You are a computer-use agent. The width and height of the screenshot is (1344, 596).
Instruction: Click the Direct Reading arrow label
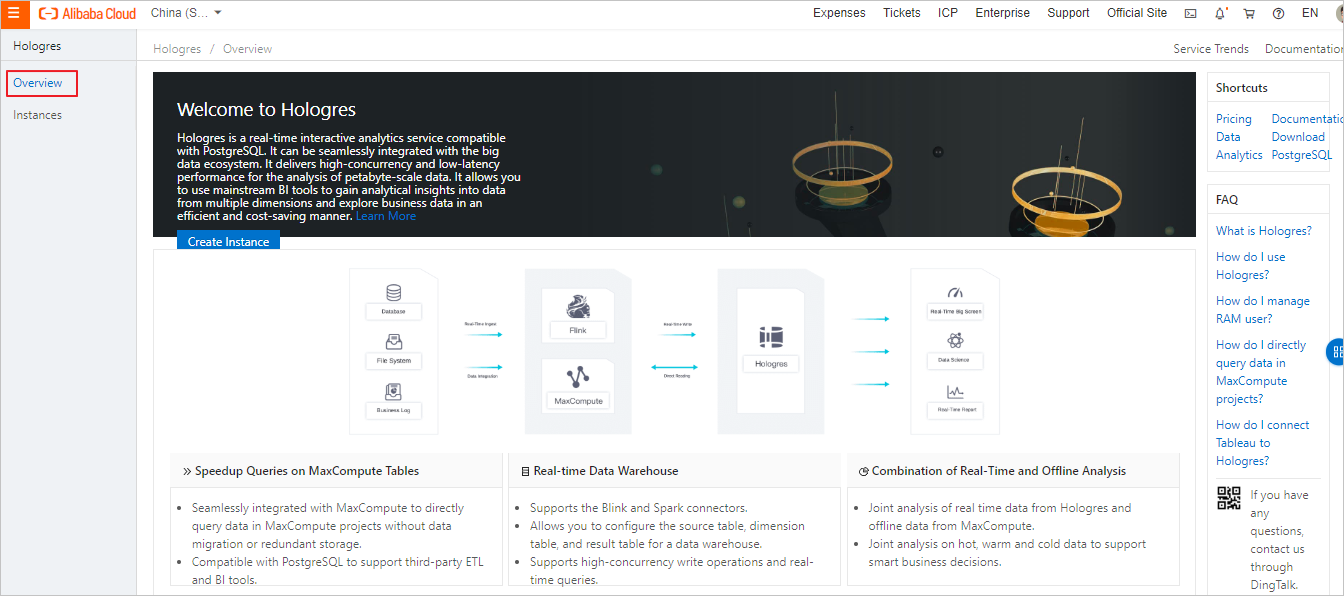click(677, 376)
